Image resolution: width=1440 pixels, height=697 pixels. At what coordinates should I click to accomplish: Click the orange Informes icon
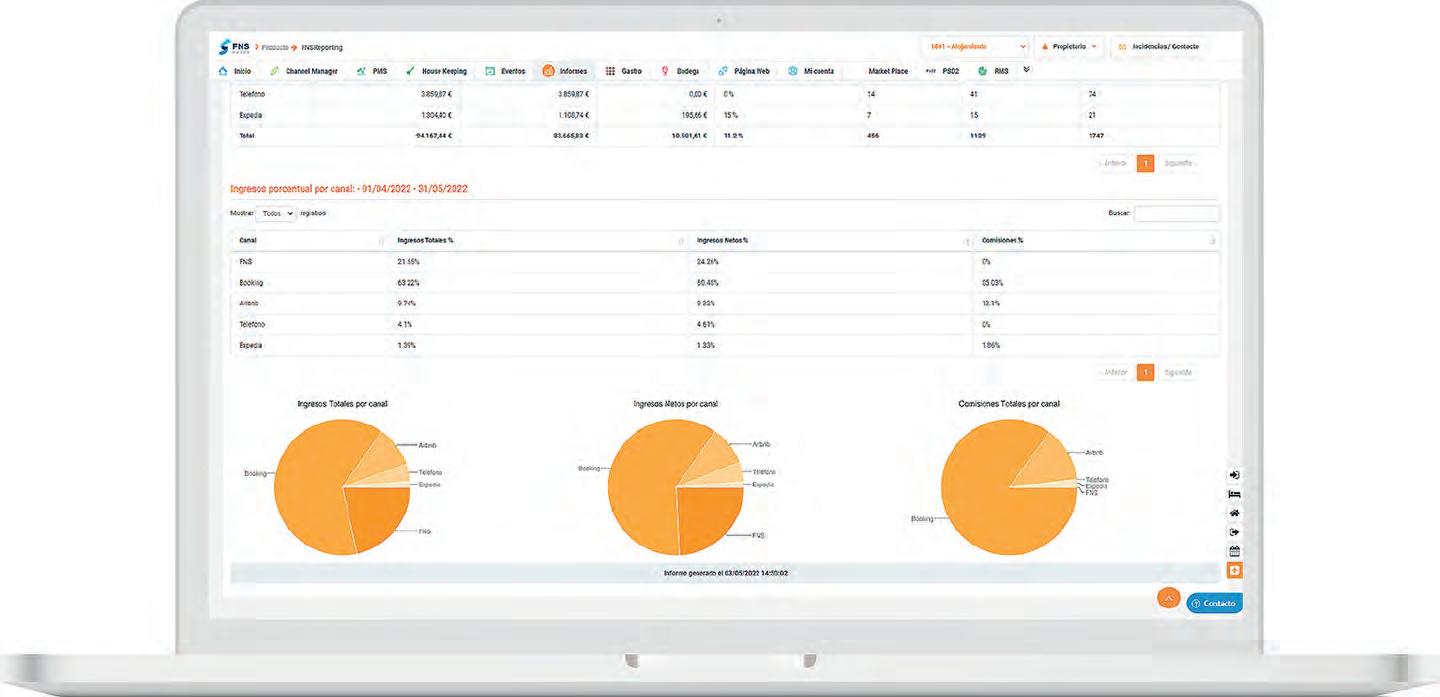pos(548,71)
